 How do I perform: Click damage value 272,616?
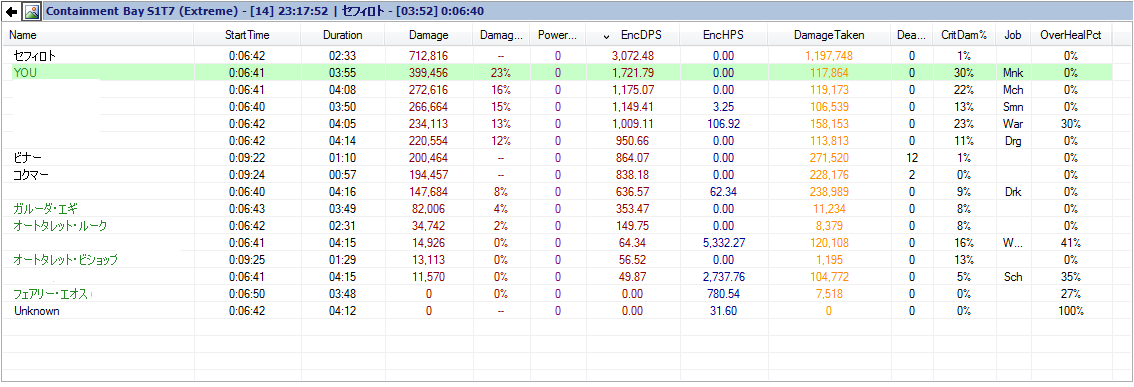[428, 90]
